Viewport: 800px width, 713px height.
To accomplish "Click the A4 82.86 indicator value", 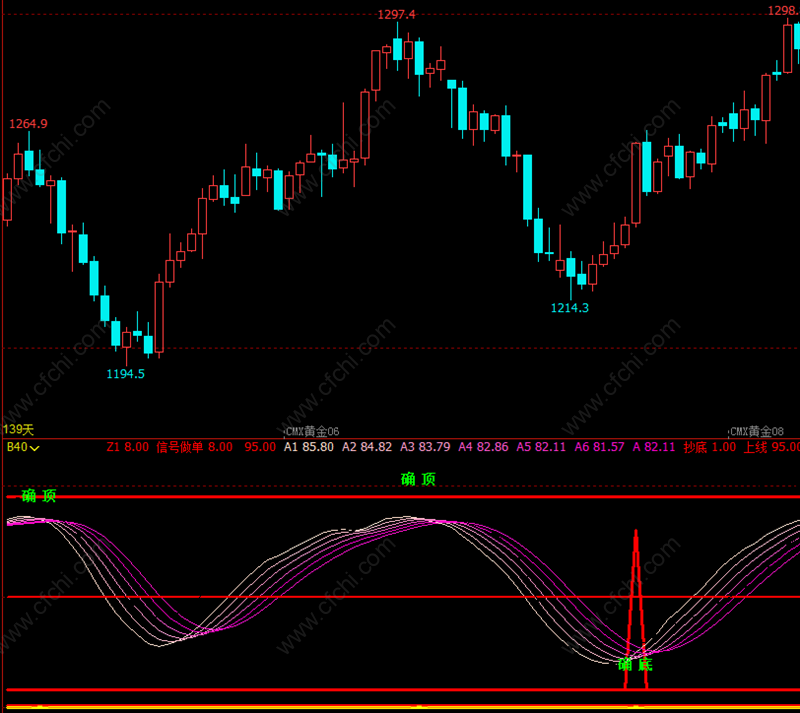I will pos(483,447).
